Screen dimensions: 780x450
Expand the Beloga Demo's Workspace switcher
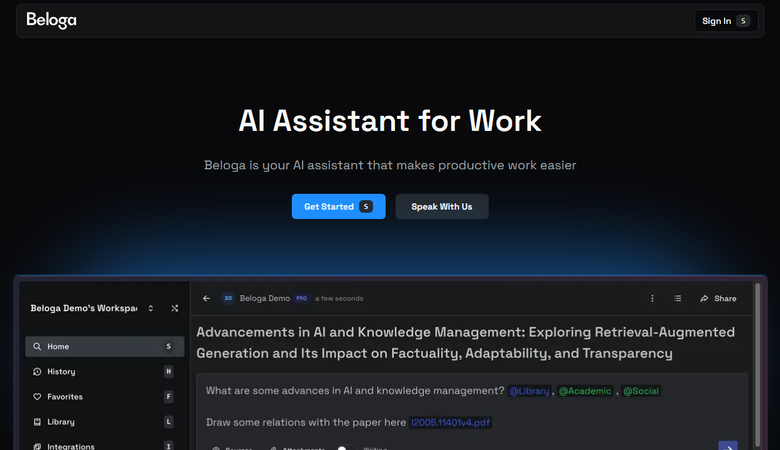(151, 309)
